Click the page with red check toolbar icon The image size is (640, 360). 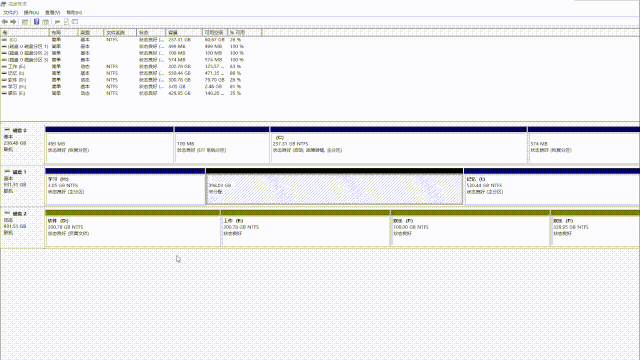point(66,22)
